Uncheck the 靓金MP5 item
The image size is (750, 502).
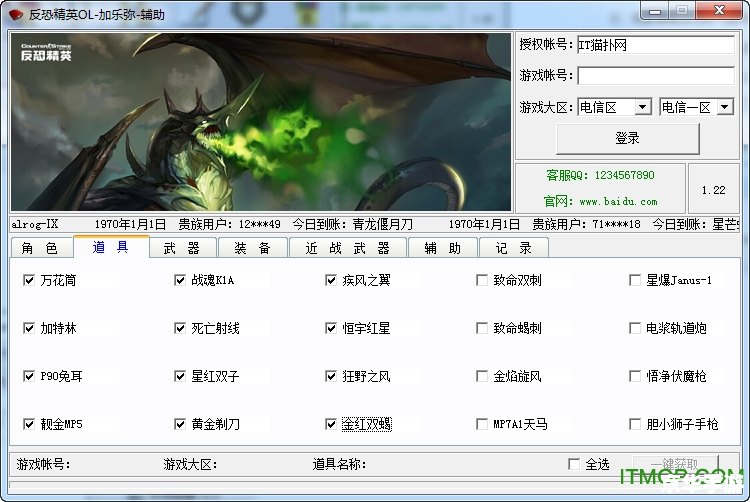pos(29,424)
